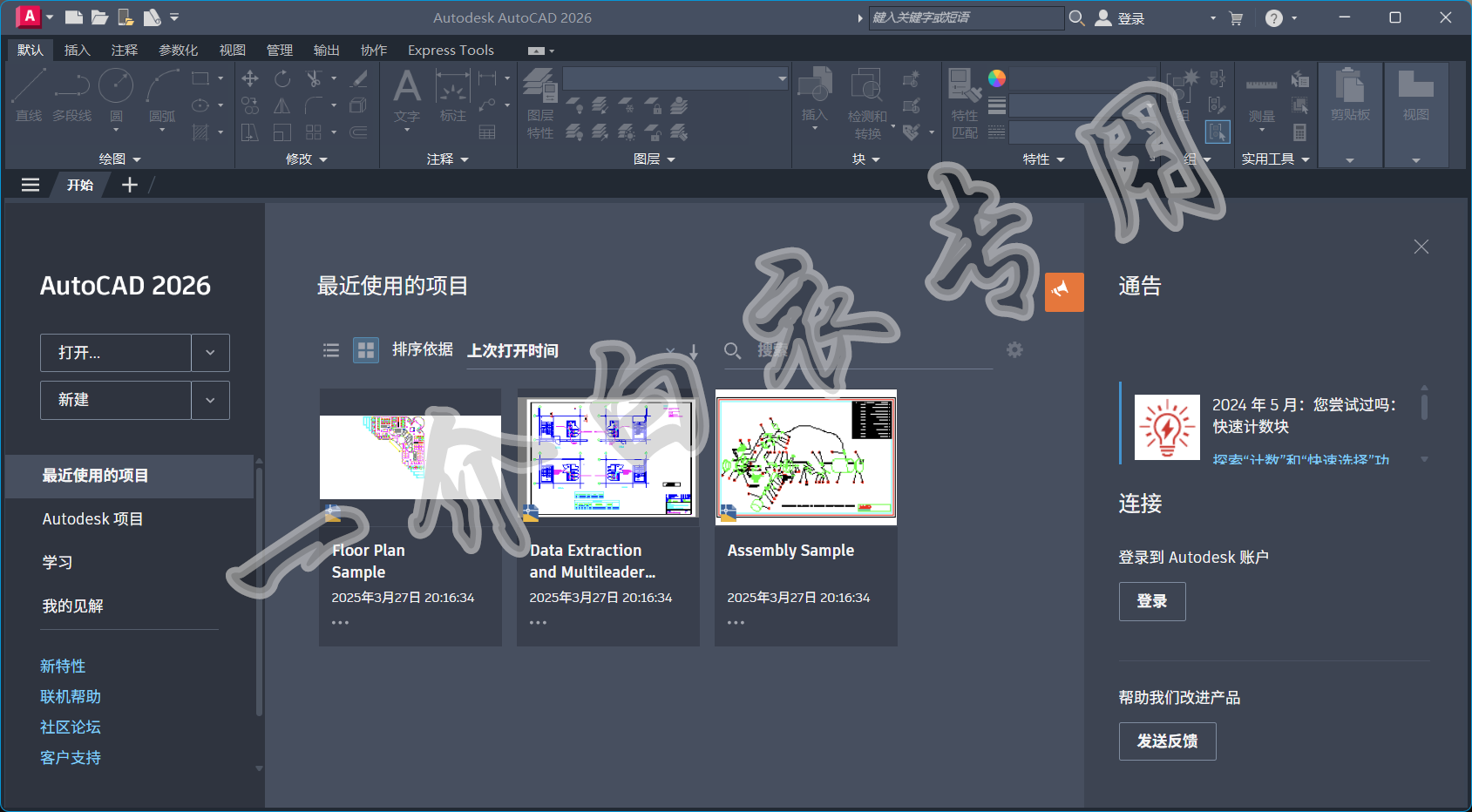Toggle sort direction arrow for recent projects
Viewport: 1472px width, 812px height.
pyautogui.click(x=694, y=351)
